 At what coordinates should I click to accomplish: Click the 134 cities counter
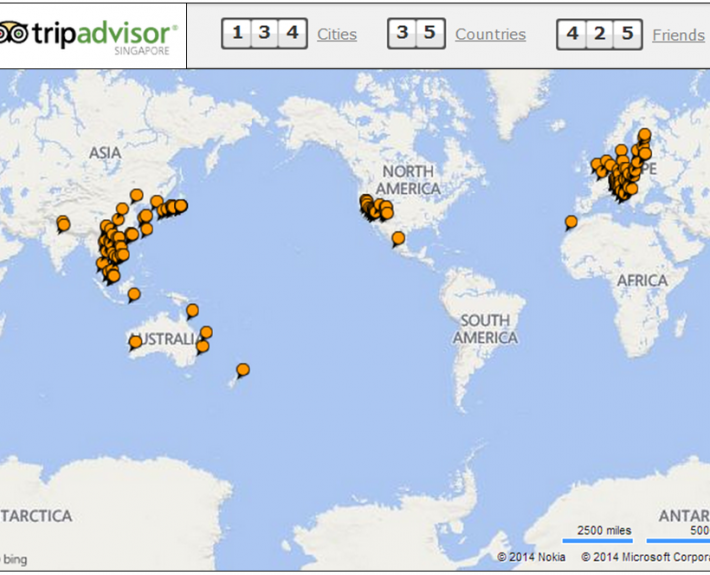264,33
